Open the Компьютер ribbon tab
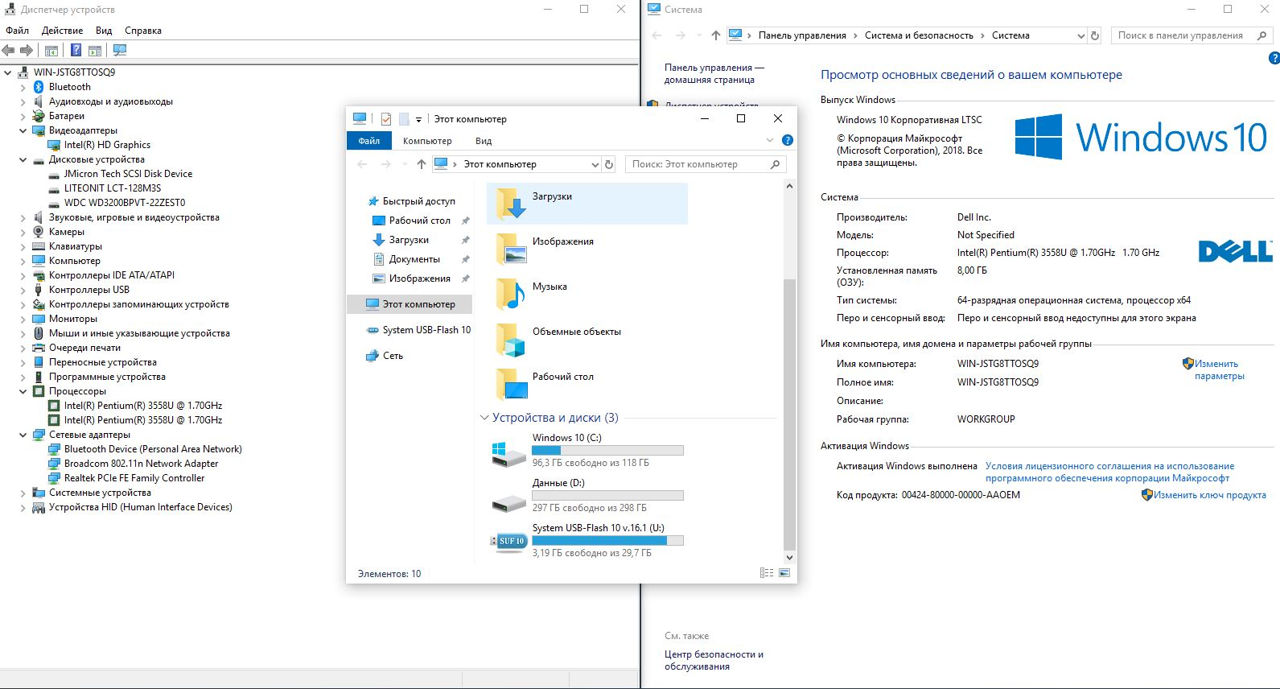The height and width of the screenshot is (689, 1280). point(427,141)
